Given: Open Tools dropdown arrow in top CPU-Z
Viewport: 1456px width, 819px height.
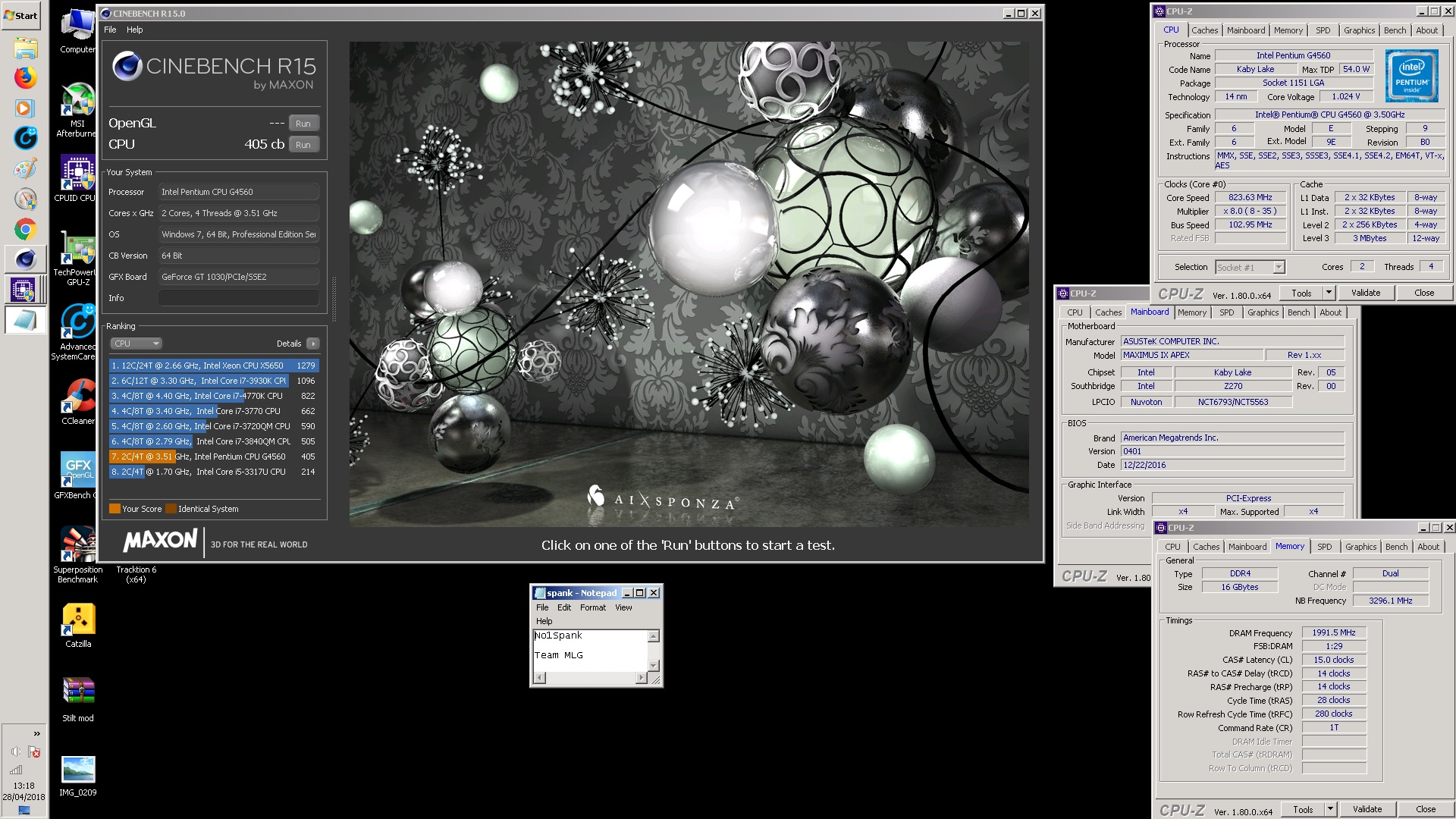Looking at the screenshot, I should (x=1329, y=293).
